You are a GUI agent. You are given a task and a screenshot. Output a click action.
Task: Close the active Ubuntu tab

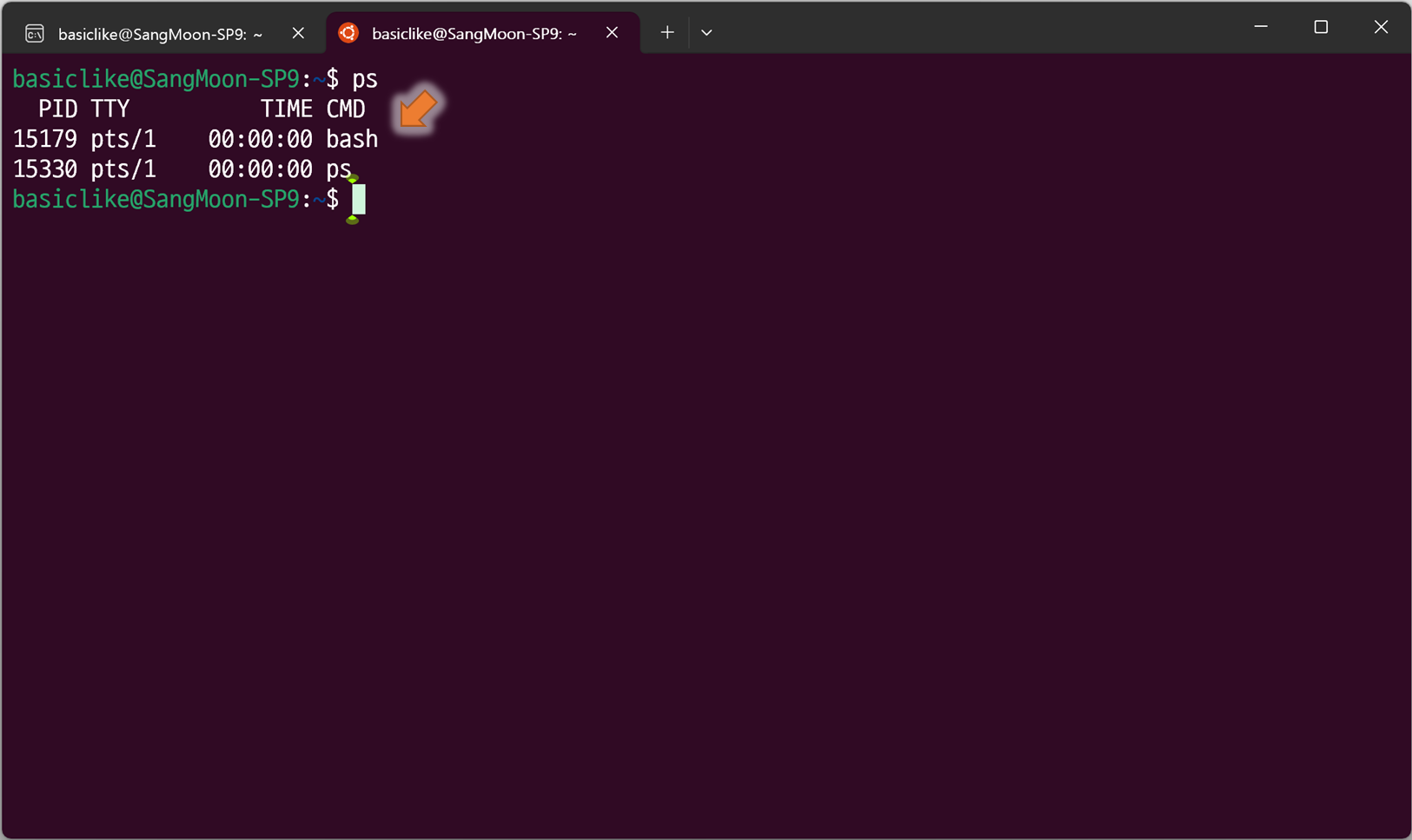[x=612, y=32]
